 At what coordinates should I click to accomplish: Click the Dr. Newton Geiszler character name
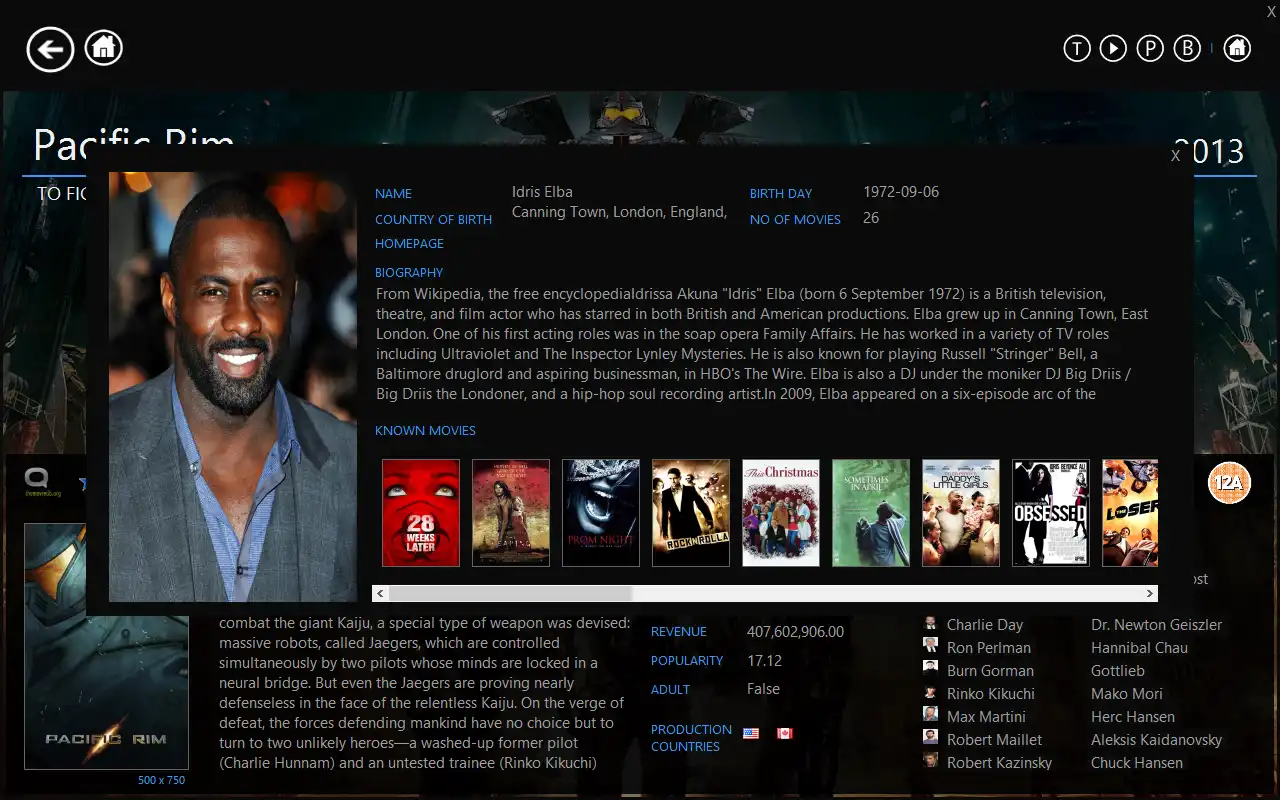pyautogui.click(x=1156, y=625)
